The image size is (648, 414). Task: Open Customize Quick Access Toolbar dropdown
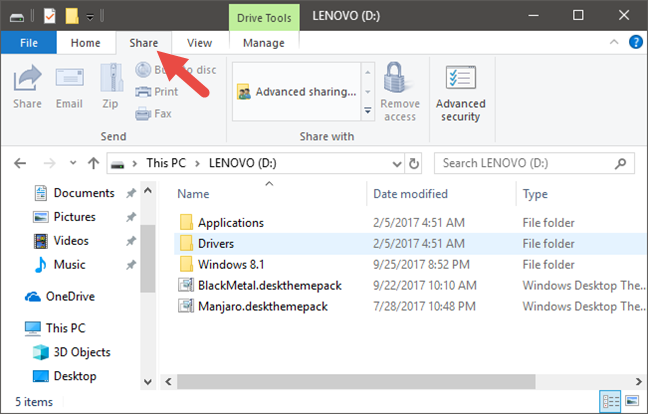(90, 17)
